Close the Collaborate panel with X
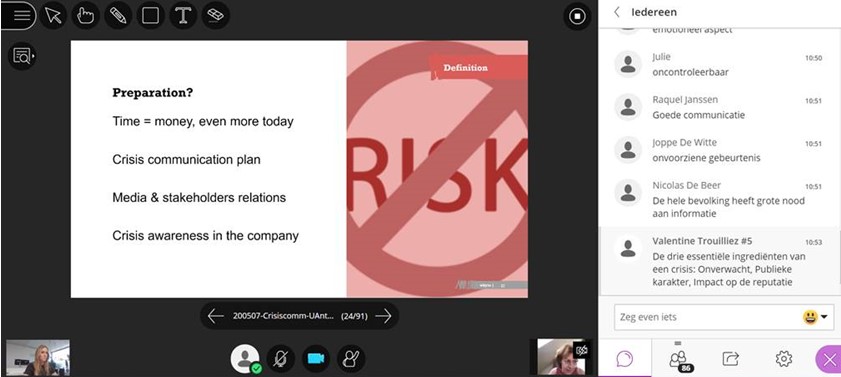The height and width of the screenshot is (377, 841). [829, 359]
